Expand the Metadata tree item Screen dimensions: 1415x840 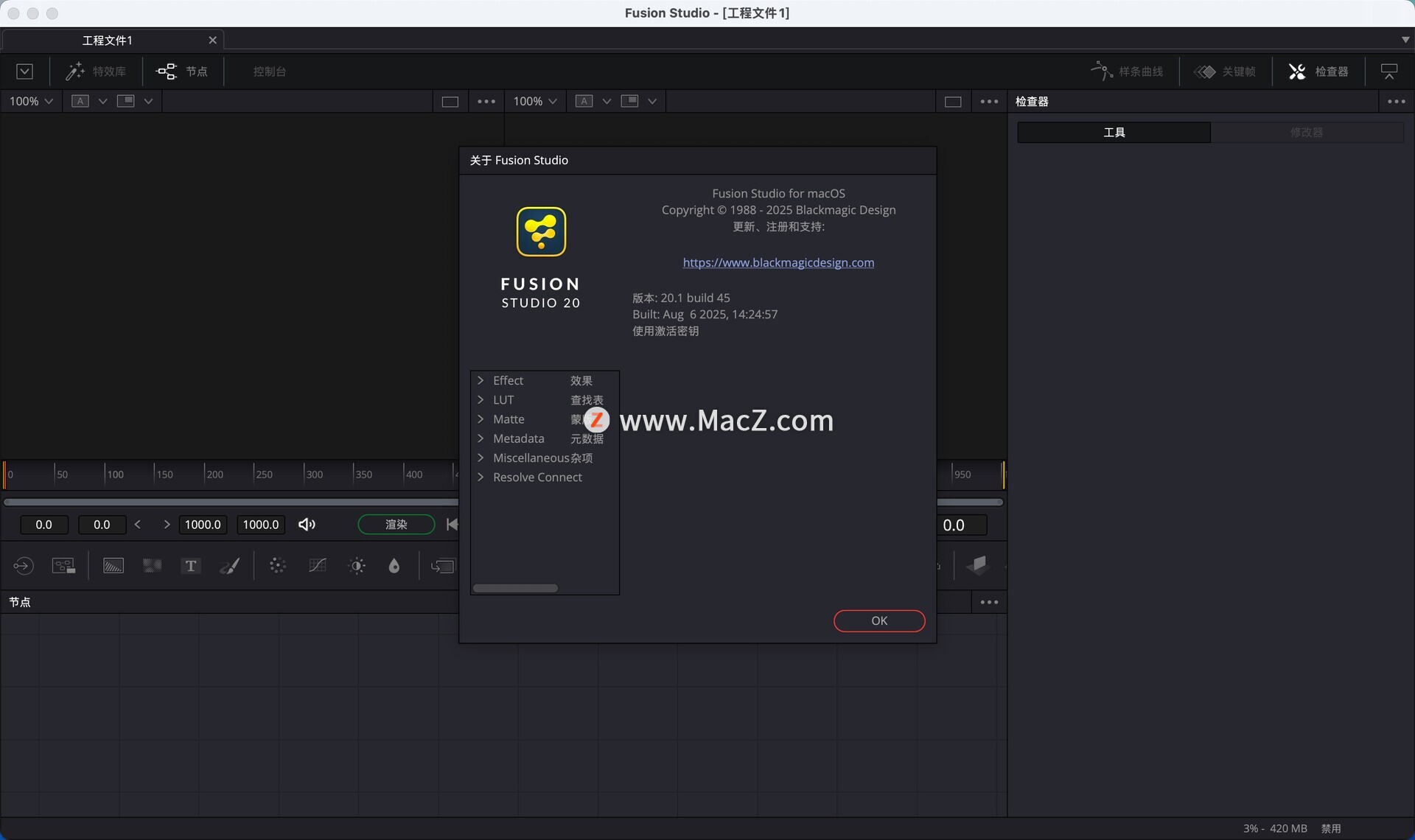click(481, 438)
